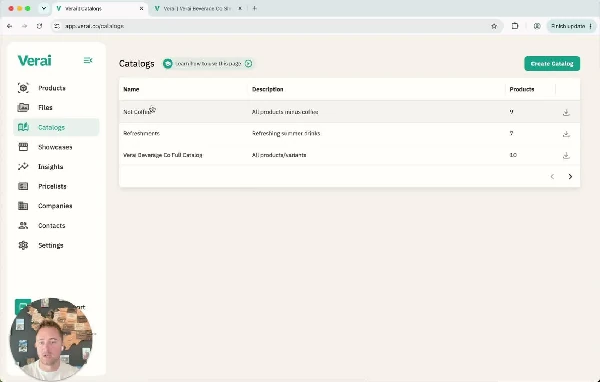Reload the current page
This screenshot has height=382, width=600.
pos(39,26)
